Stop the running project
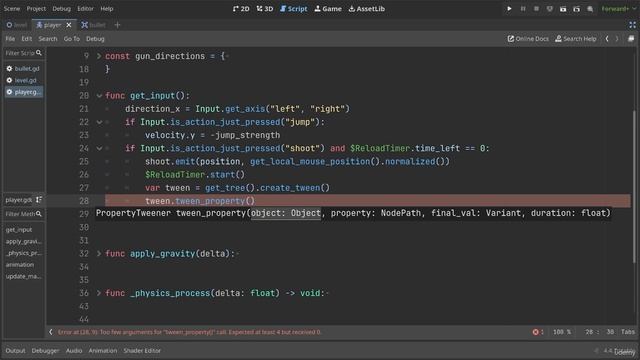Screen dimensions: 640x360 click(x=536, y=9)
